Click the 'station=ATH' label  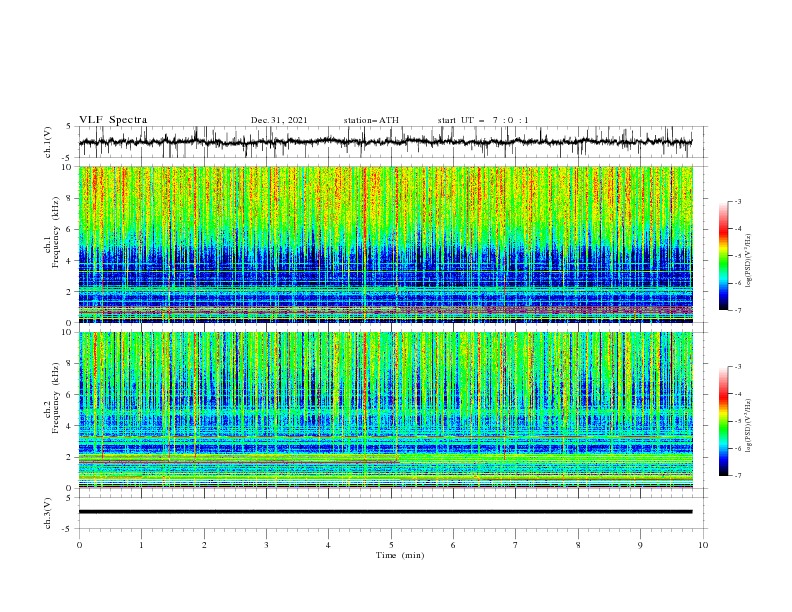tap(371, 120)
